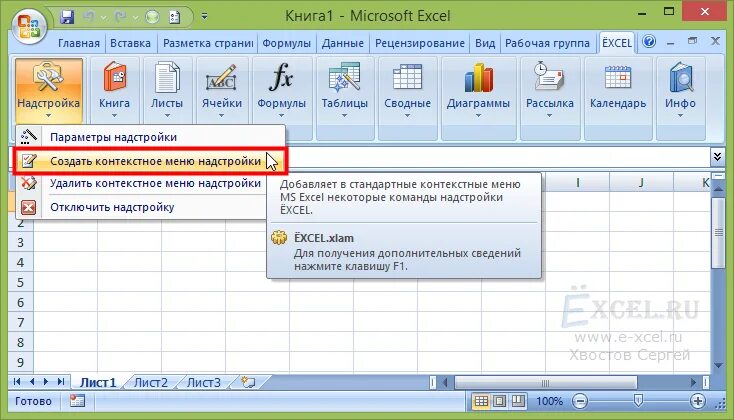Click macro record icon in status bar
Screen dimensions: 734x420
coord(77,401)
